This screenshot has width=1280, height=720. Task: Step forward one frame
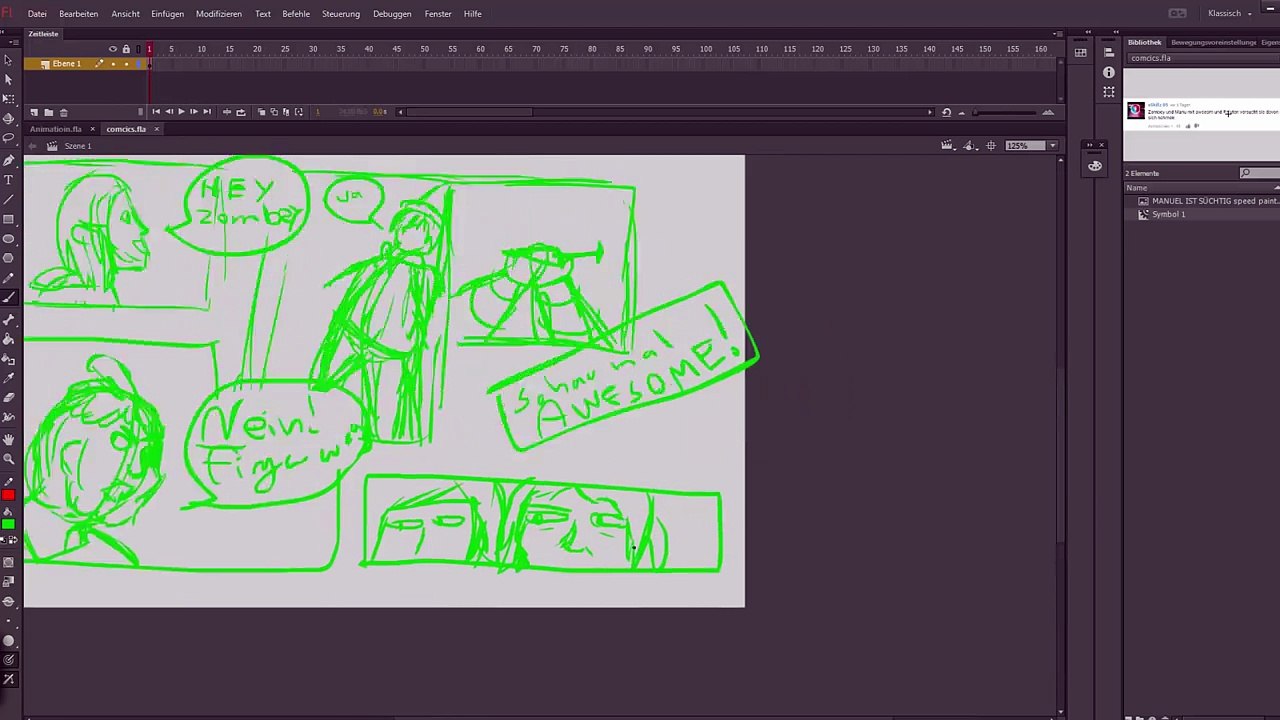click(x=194, y=112)
